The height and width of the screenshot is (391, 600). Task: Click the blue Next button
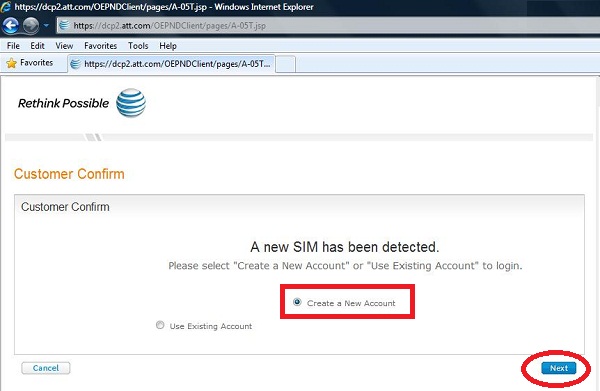(x=559, y=368)
